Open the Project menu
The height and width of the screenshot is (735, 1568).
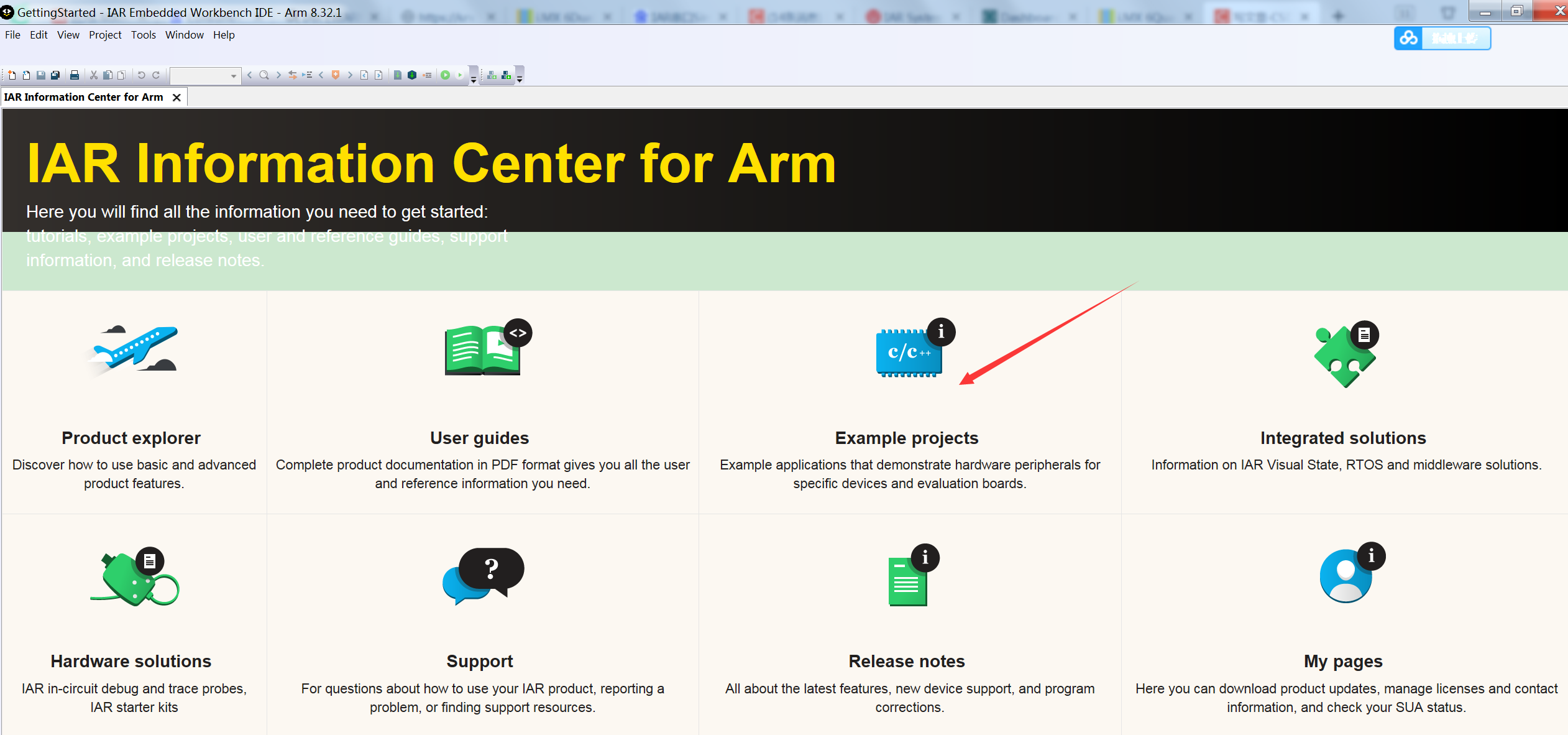105,35
